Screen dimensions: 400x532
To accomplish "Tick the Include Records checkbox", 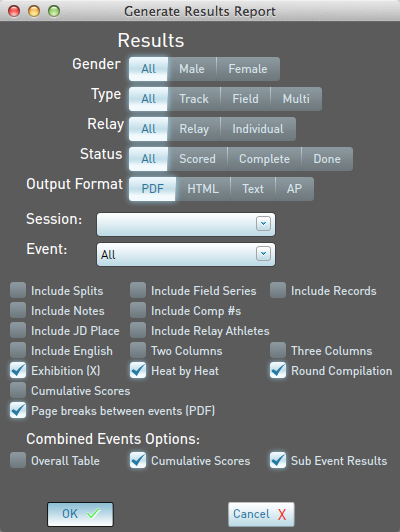I will click(x=278, y=290).
